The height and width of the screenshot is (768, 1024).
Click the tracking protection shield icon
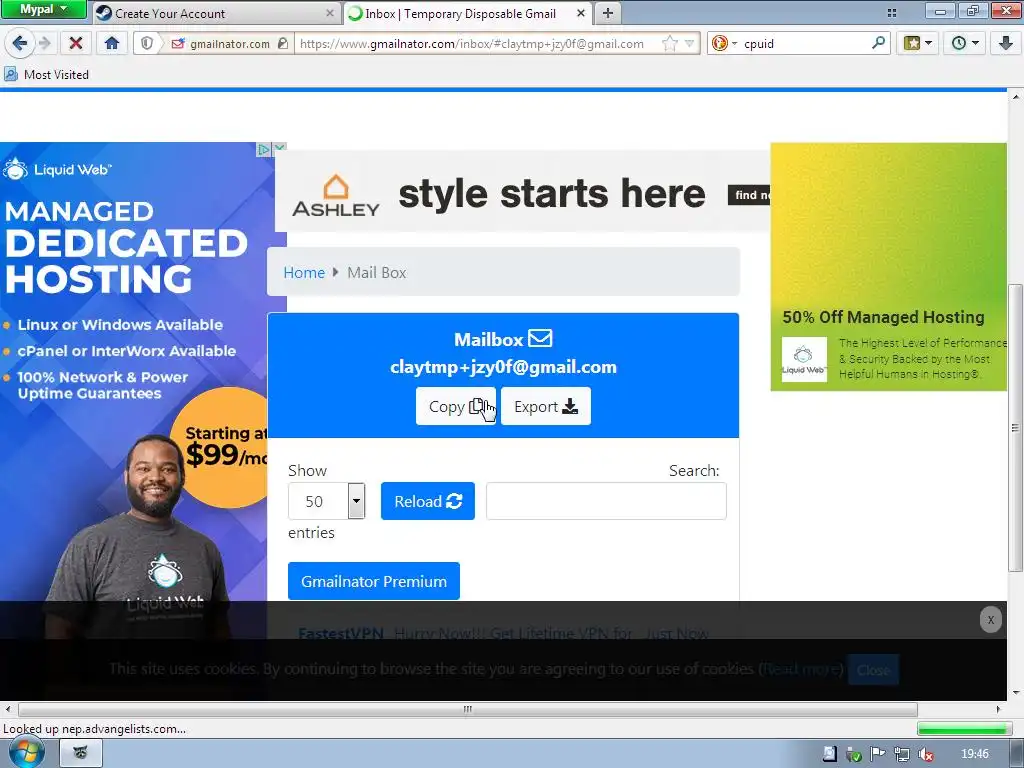(x=147, y=44)
